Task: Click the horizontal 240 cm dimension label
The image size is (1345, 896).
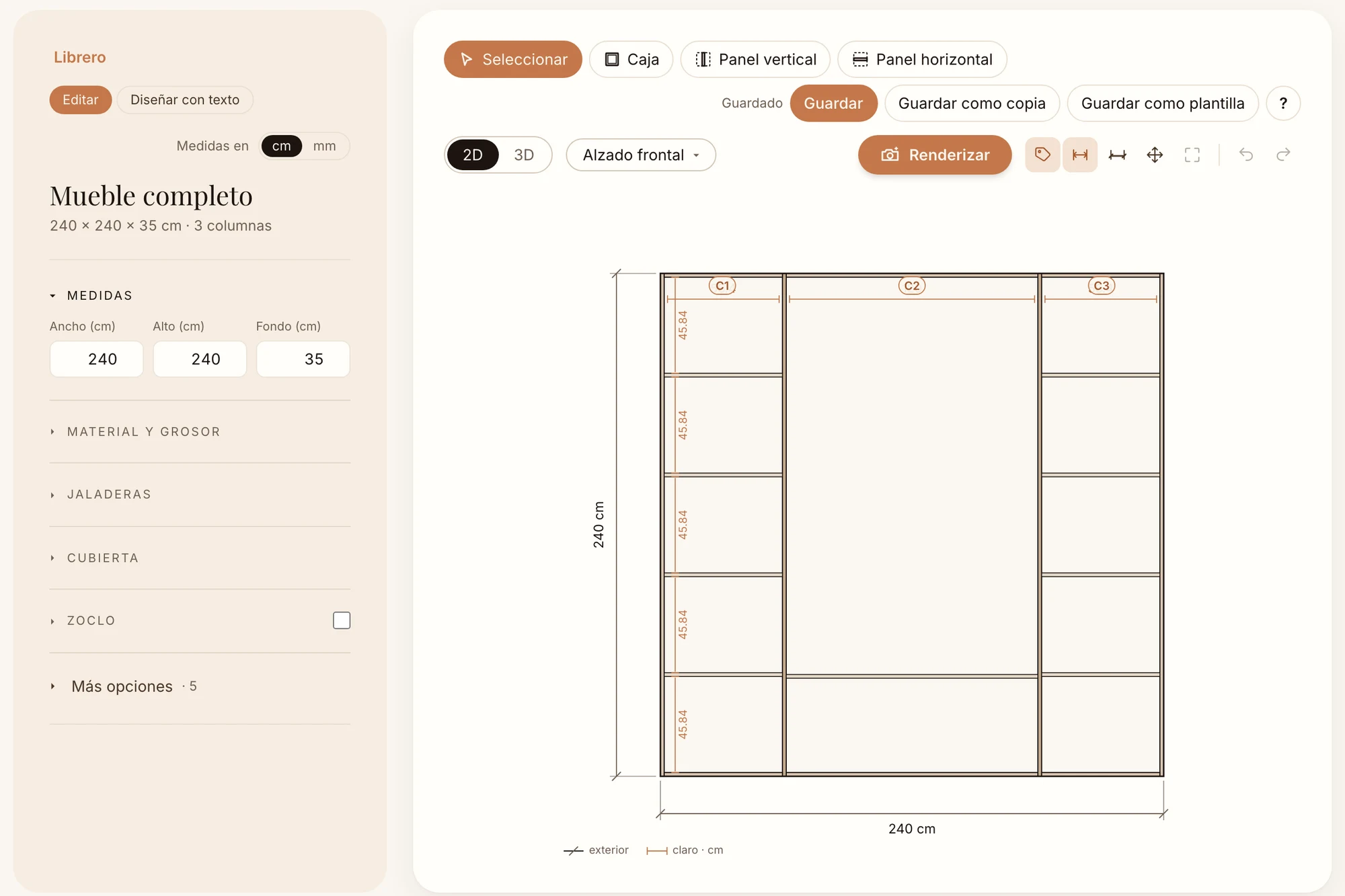Action: [912, 829]
